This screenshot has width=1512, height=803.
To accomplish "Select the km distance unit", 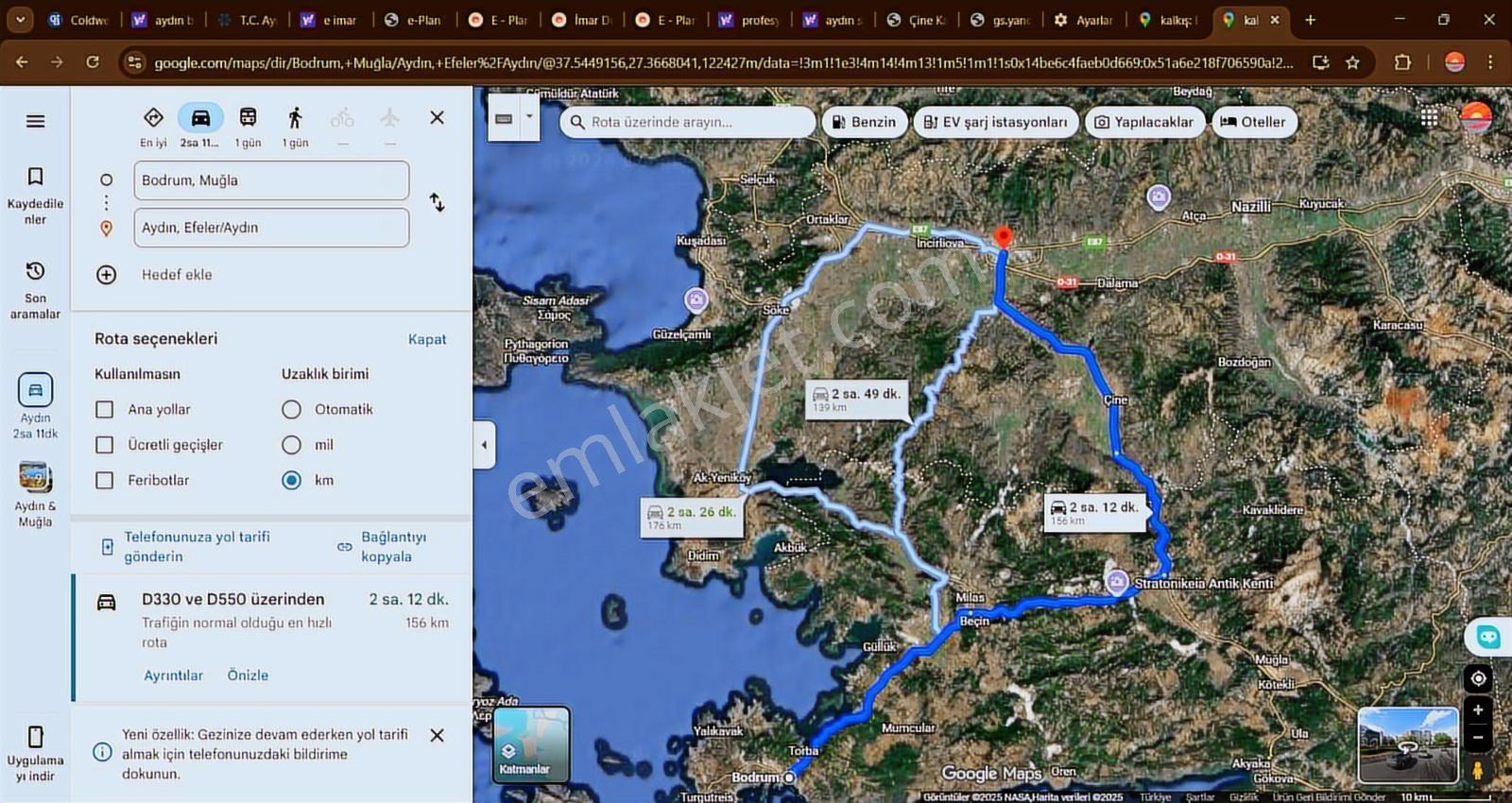I will pyautogui.click(x=291, y=480).
